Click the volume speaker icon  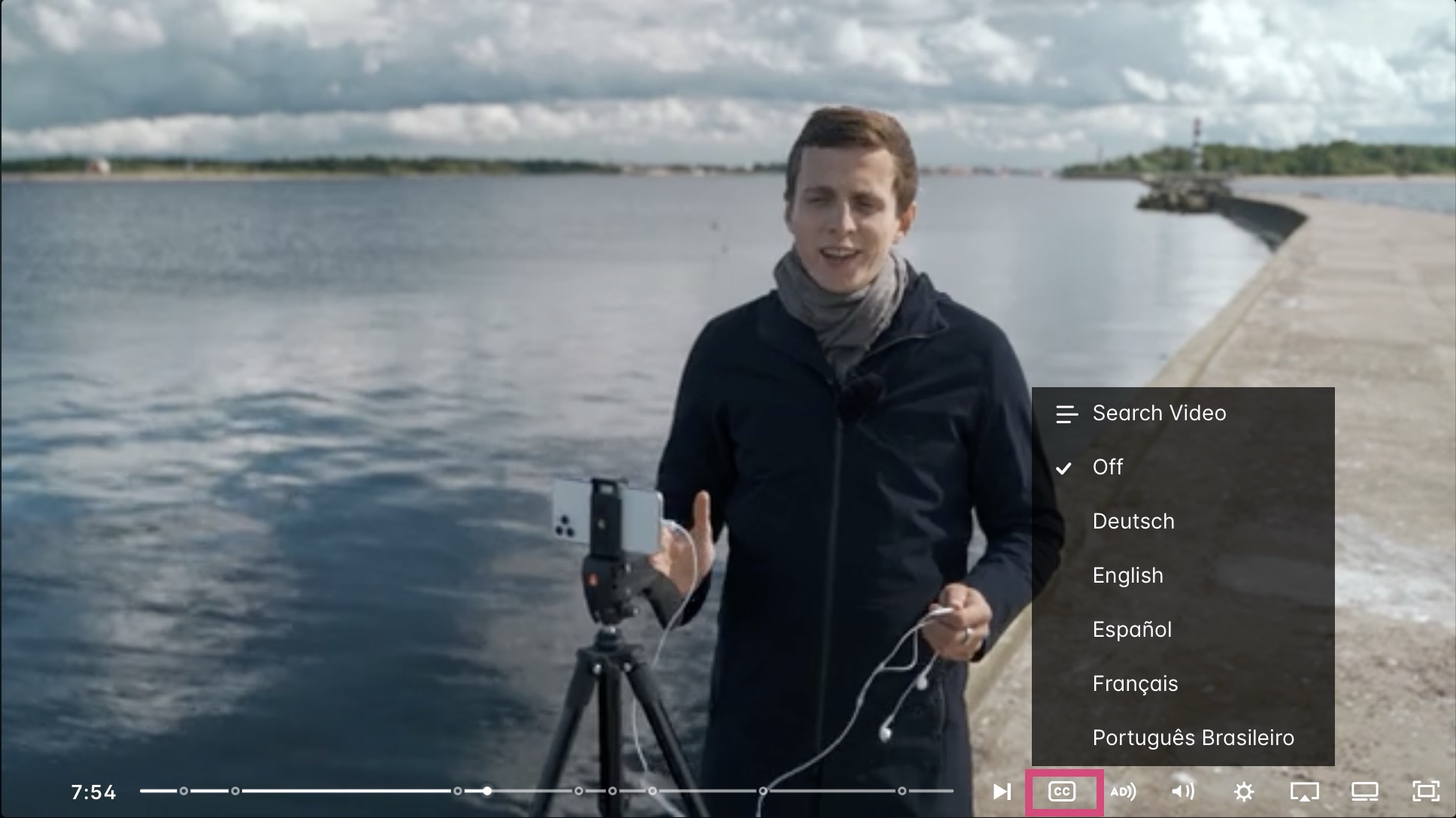1183,791
